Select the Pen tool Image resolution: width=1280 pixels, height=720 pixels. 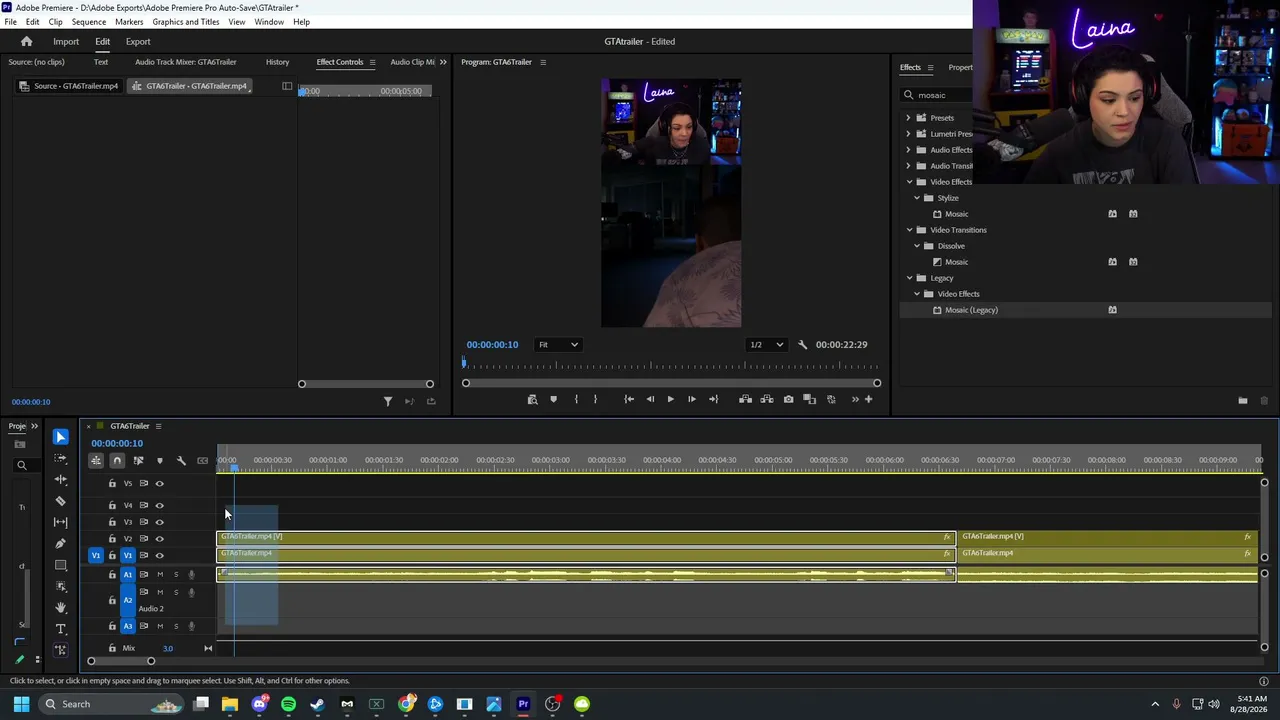click(x=61, y=544)
